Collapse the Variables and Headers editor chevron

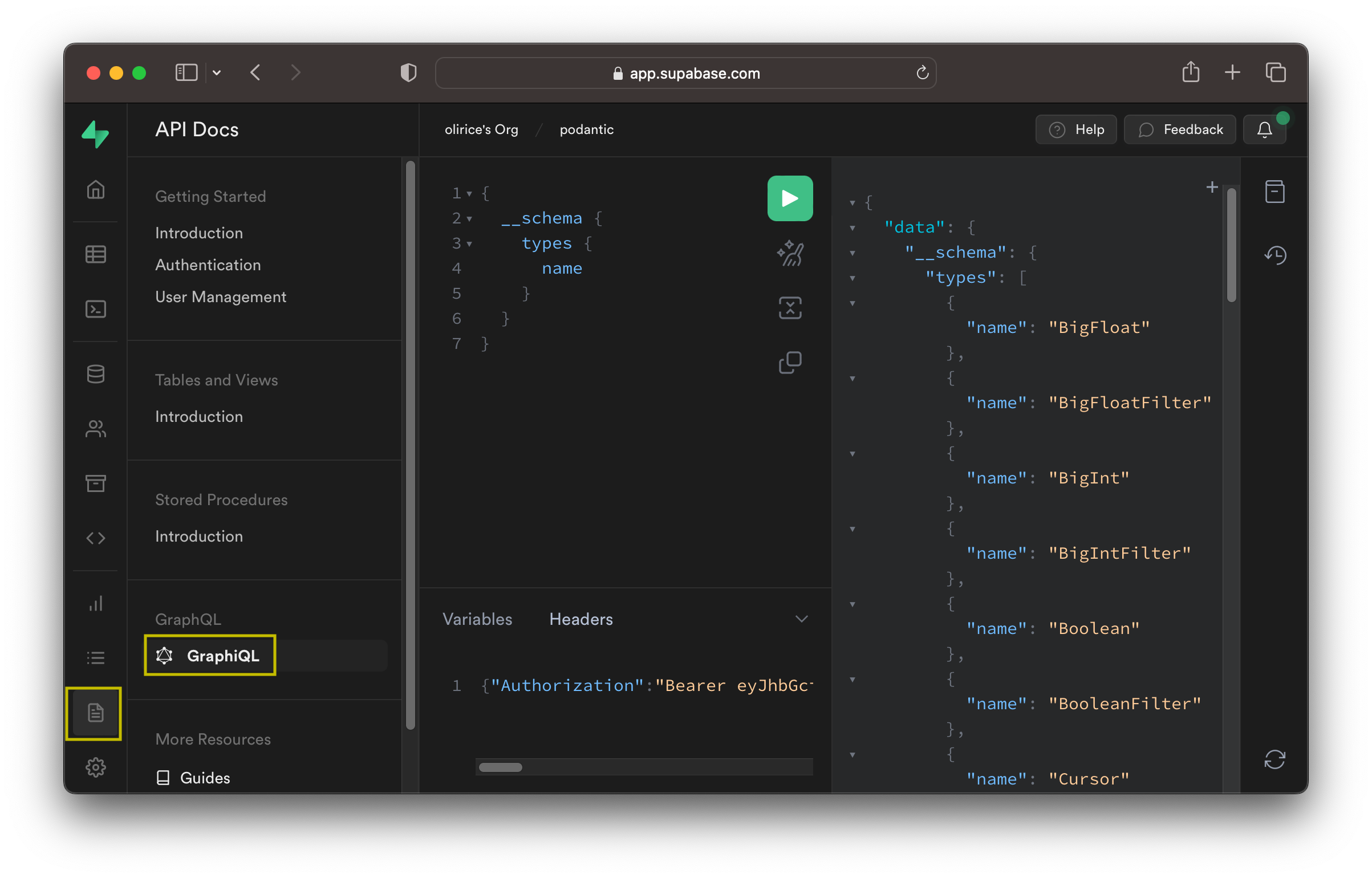tap(801, 619)
